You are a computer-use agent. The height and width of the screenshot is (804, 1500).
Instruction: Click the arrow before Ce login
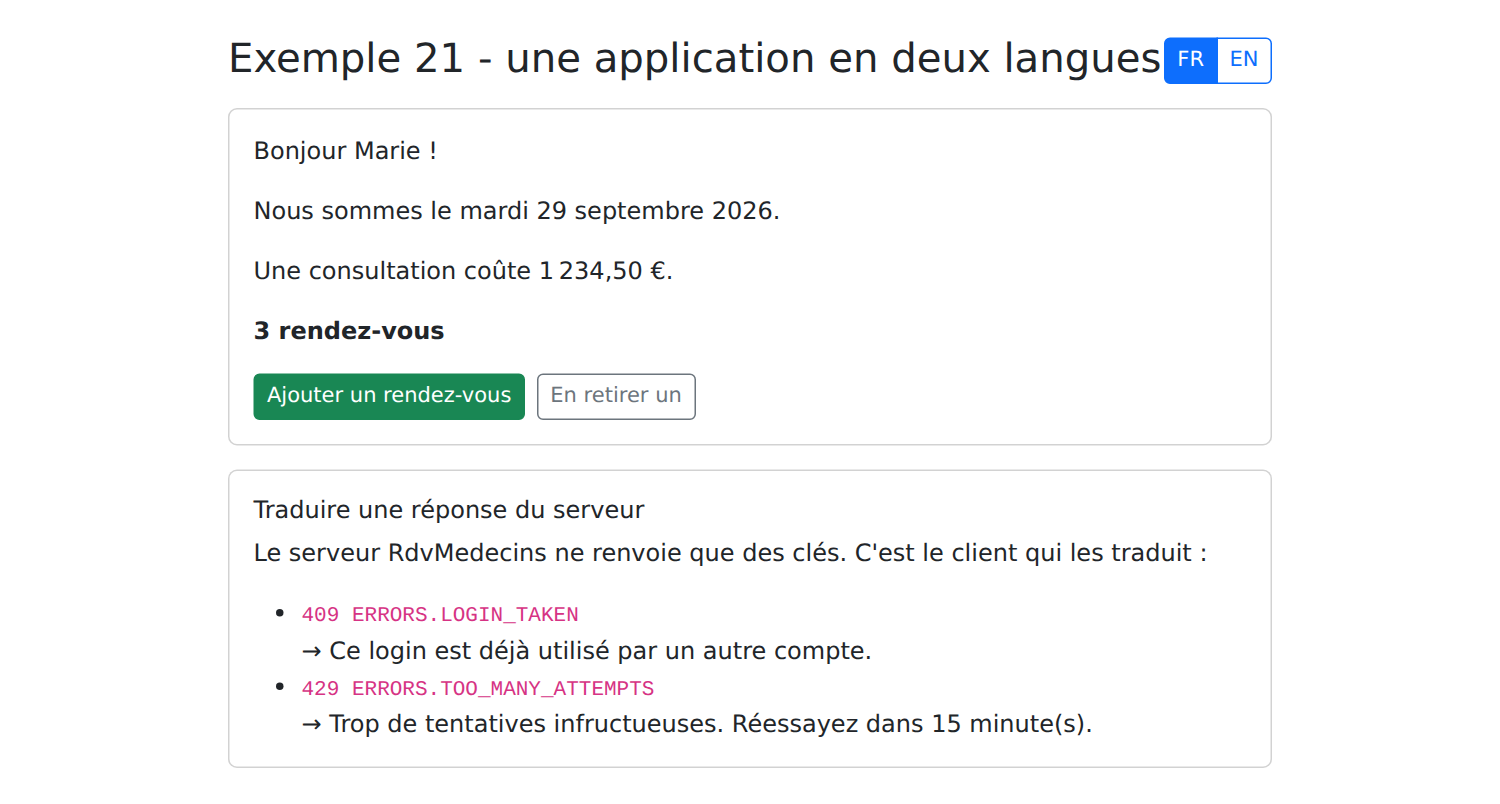click(312, 652)
